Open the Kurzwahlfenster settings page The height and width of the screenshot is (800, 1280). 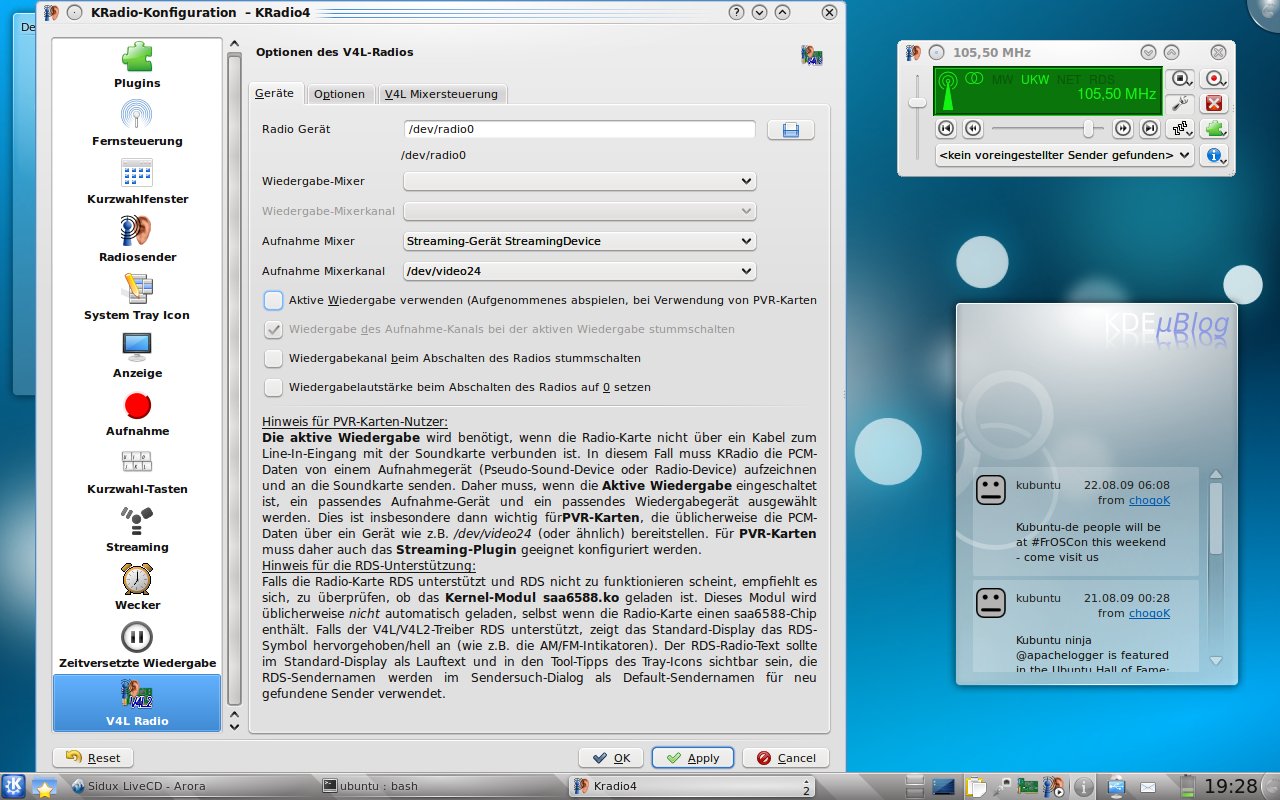[137, 182]
